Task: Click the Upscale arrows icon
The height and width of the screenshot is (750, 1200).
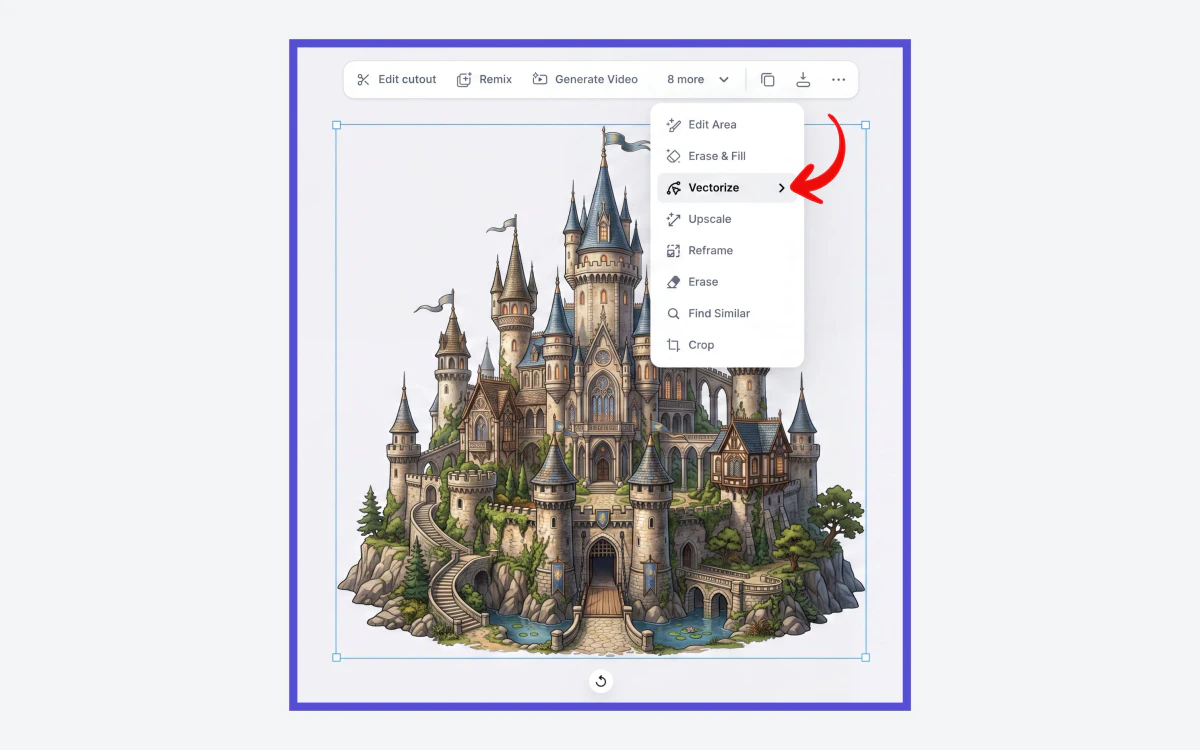Action: [674, 219]
